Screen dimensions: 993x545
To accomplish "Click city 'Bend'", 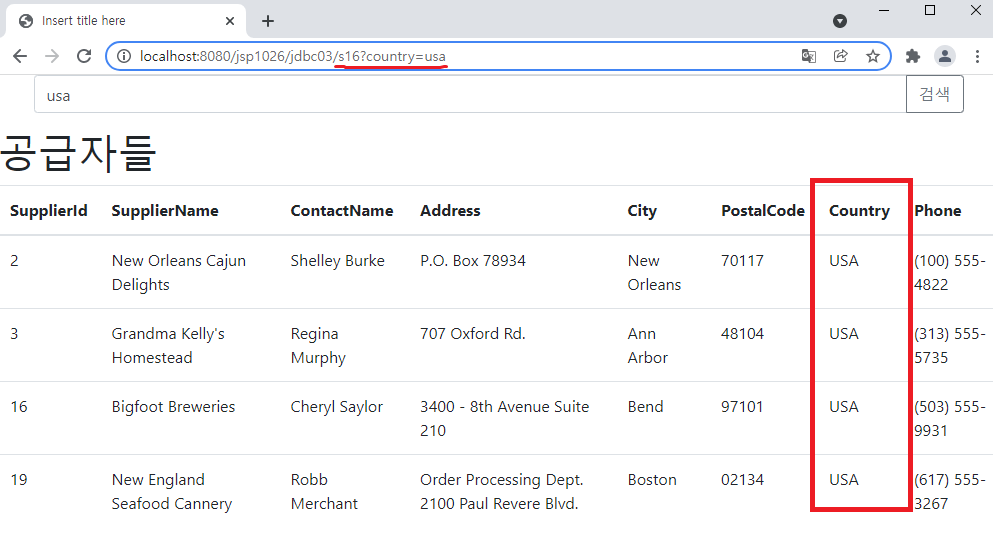I will click(645, 406).
